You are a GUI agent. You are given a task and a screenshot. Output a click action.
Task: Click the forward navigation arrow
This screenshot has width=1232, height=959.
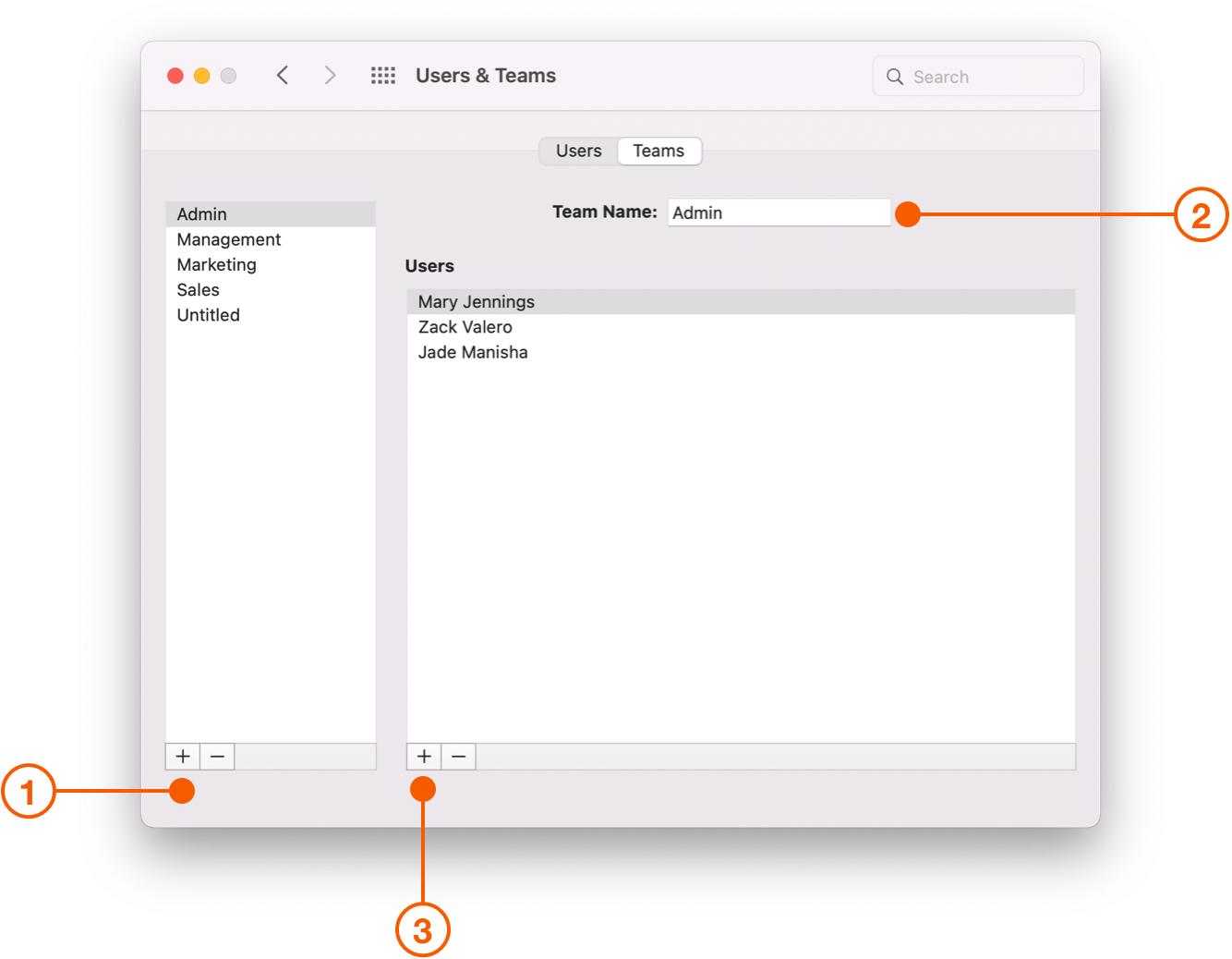tap(330, 75)
